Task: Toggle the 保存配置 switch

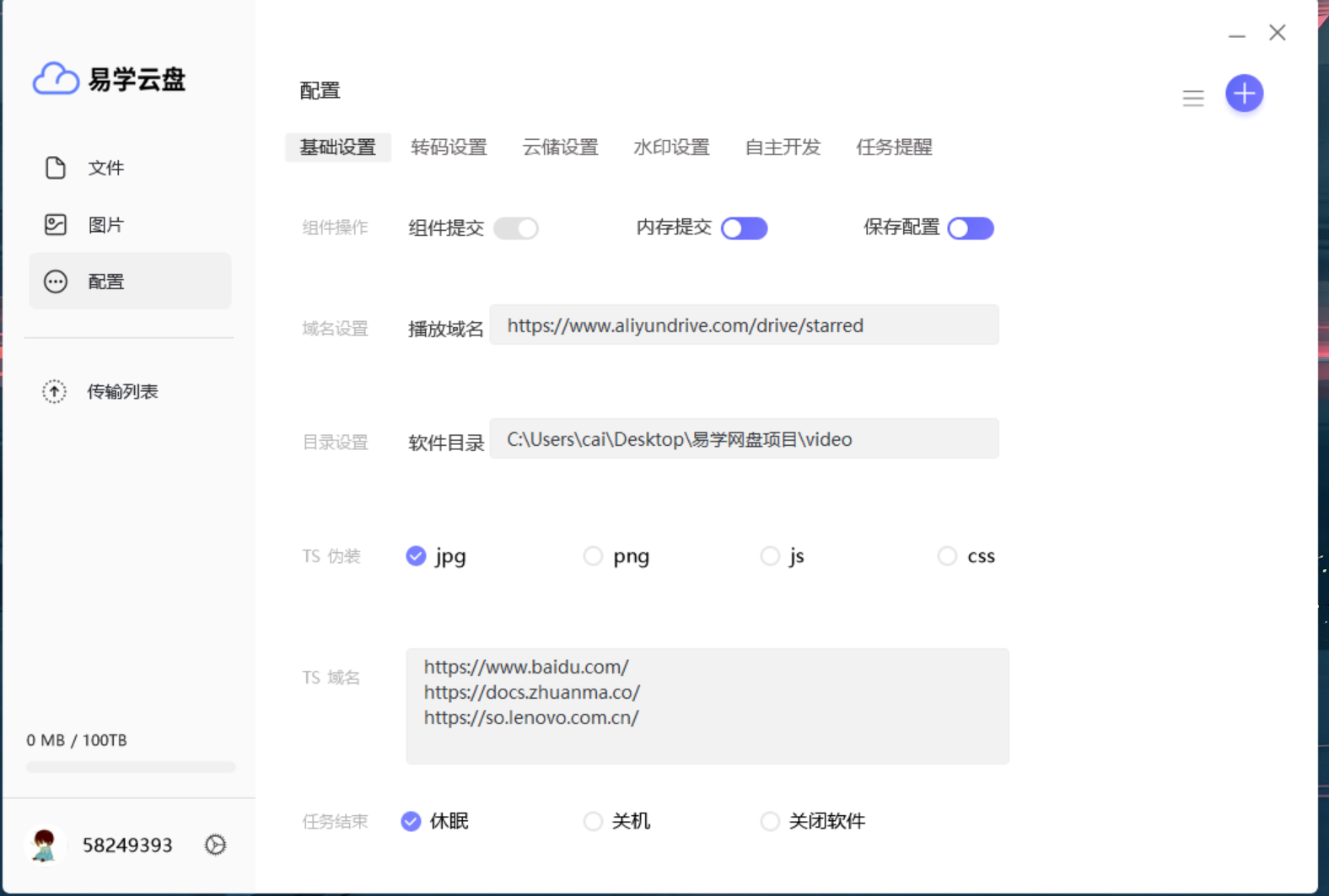Action: 971,228
